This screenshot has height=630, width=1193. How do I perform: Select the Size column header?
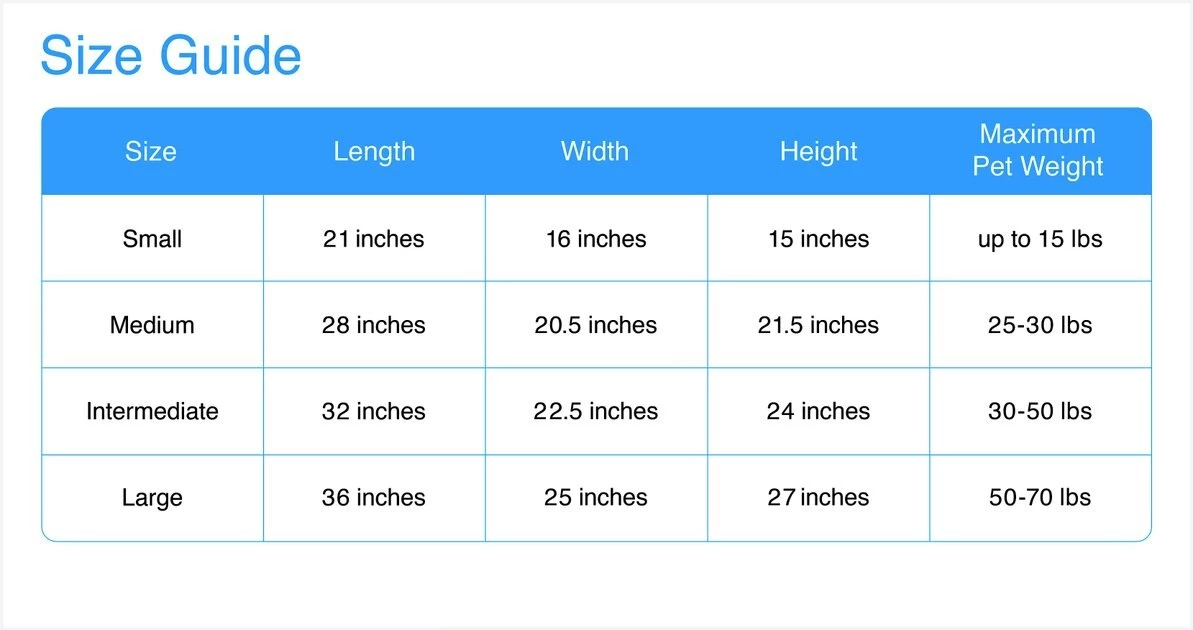(x=151, y=152)
